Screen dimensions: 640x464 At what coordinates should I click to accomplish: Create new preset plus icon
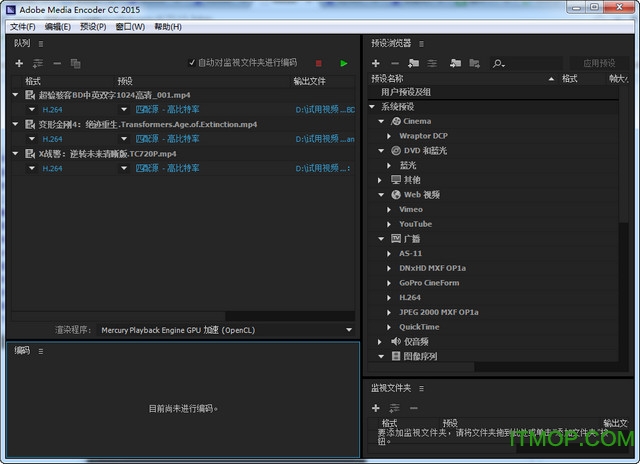[376, 63]
